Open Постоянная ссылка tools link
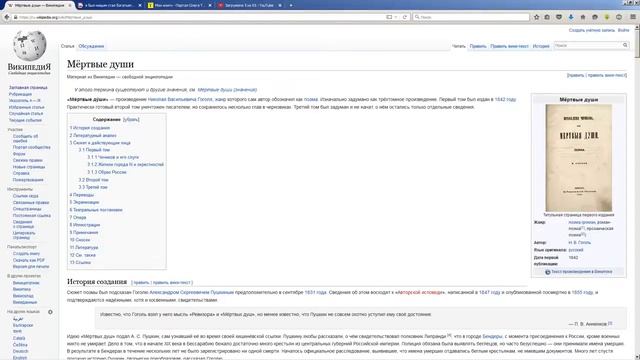 [x=32, y=216]
